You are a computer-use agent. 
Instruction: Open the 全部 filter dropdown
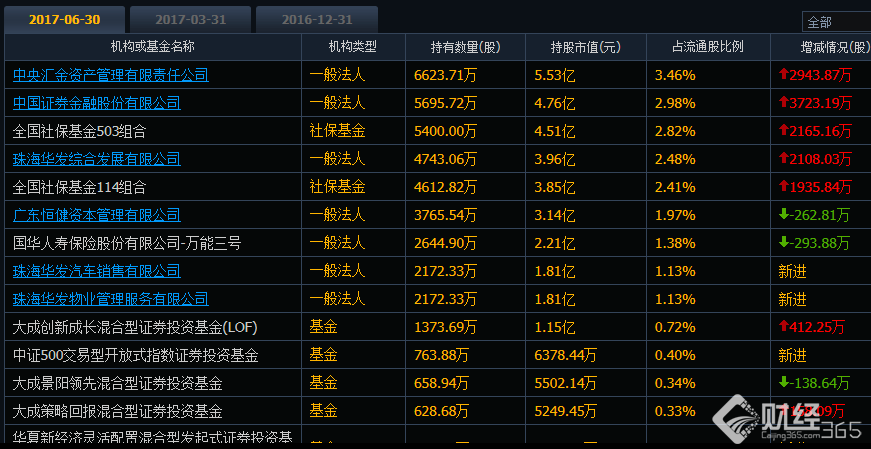pos(837,22)
